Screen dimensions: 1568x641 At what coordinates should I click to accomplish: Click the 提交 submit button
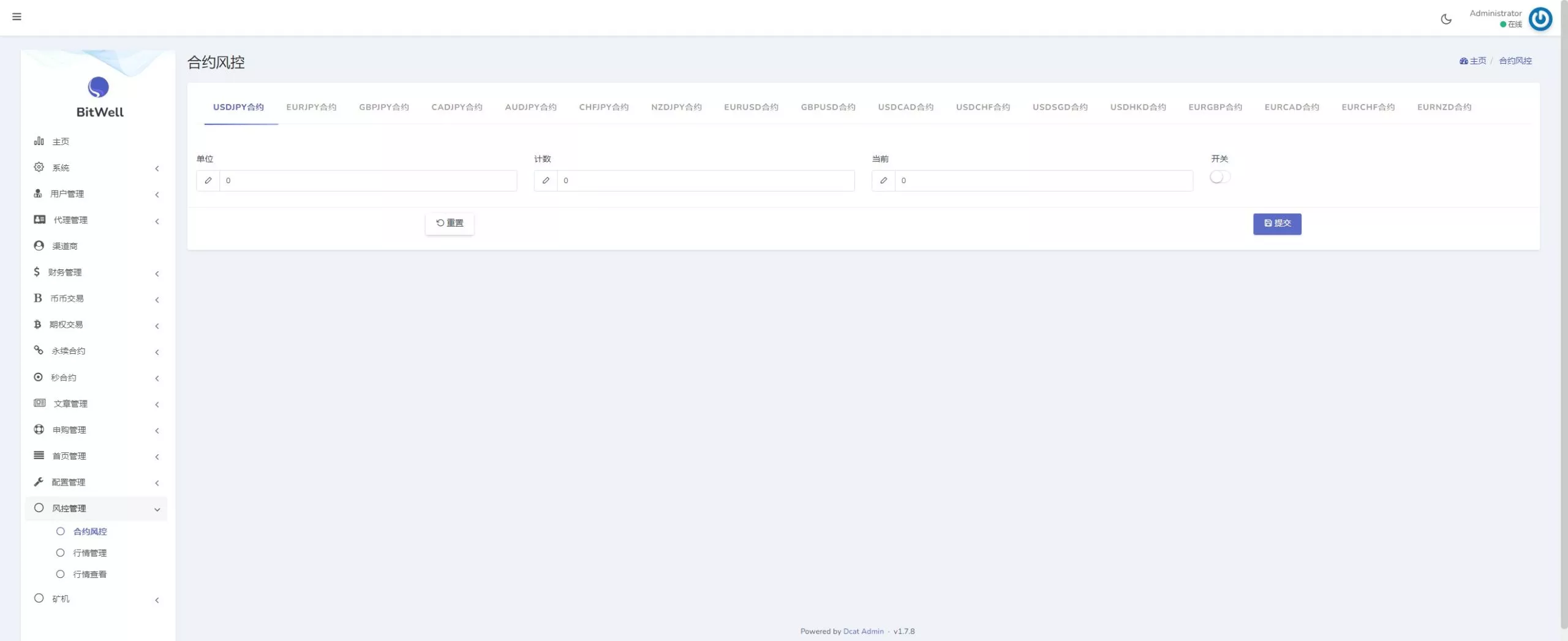click(x=1277, y=223)
